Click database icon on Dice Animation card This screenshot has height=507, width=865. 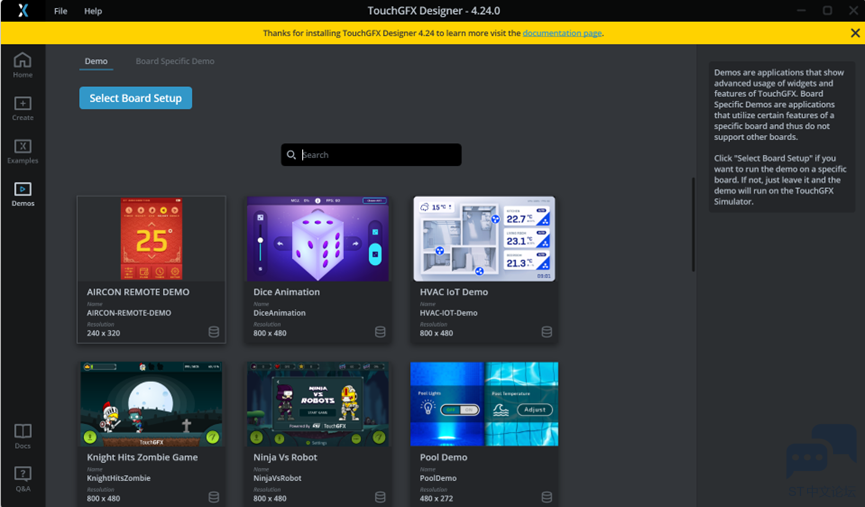pyautogui.click(x=380, y=332)
